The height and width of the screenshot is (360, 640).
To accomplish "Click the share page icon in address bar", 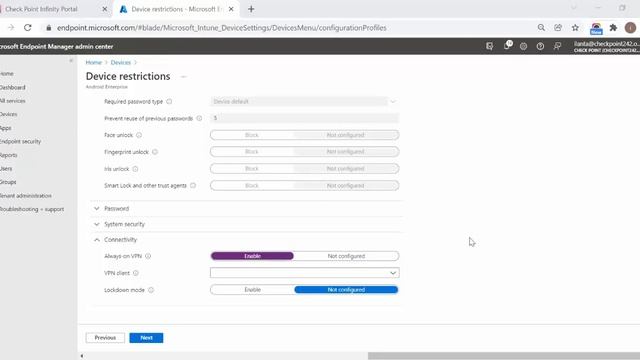I will (558, 28).
